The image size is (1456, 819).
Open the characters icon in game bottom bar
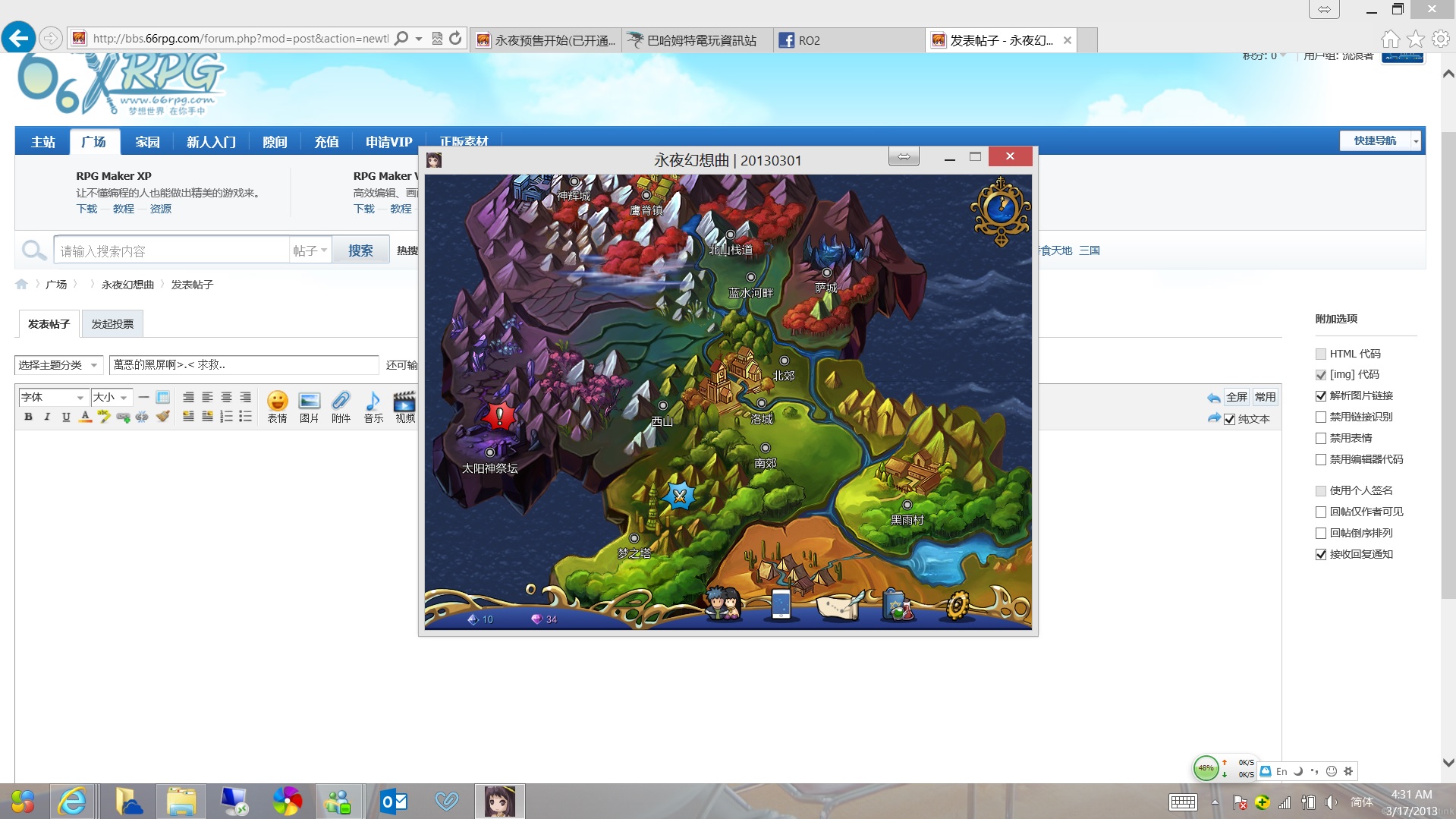click(722, 604)
